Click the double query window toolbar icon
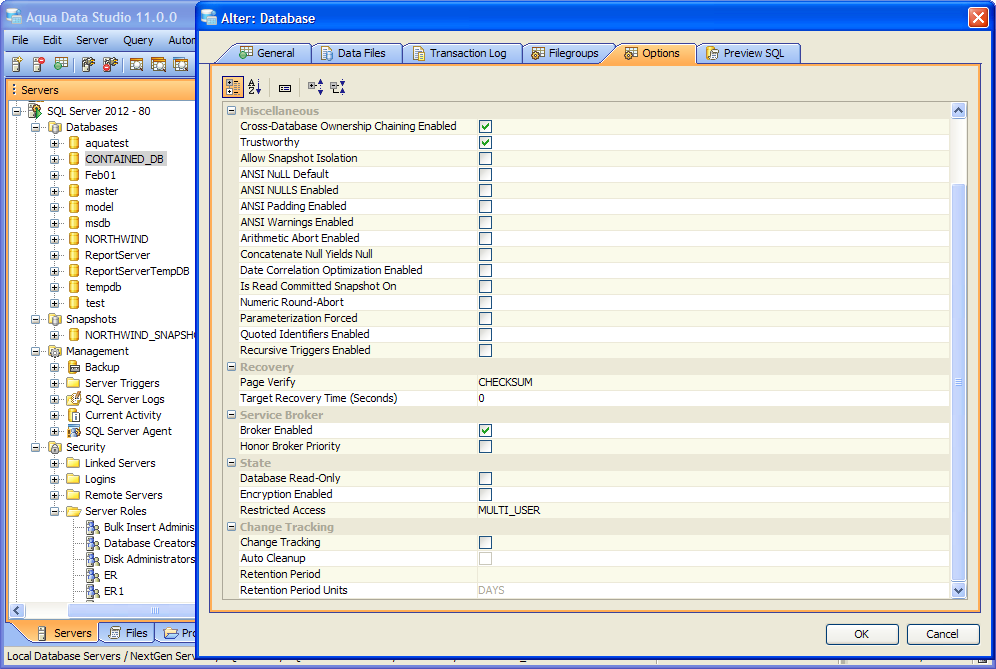Screen dimensions: 996x669 pos(158,64)
